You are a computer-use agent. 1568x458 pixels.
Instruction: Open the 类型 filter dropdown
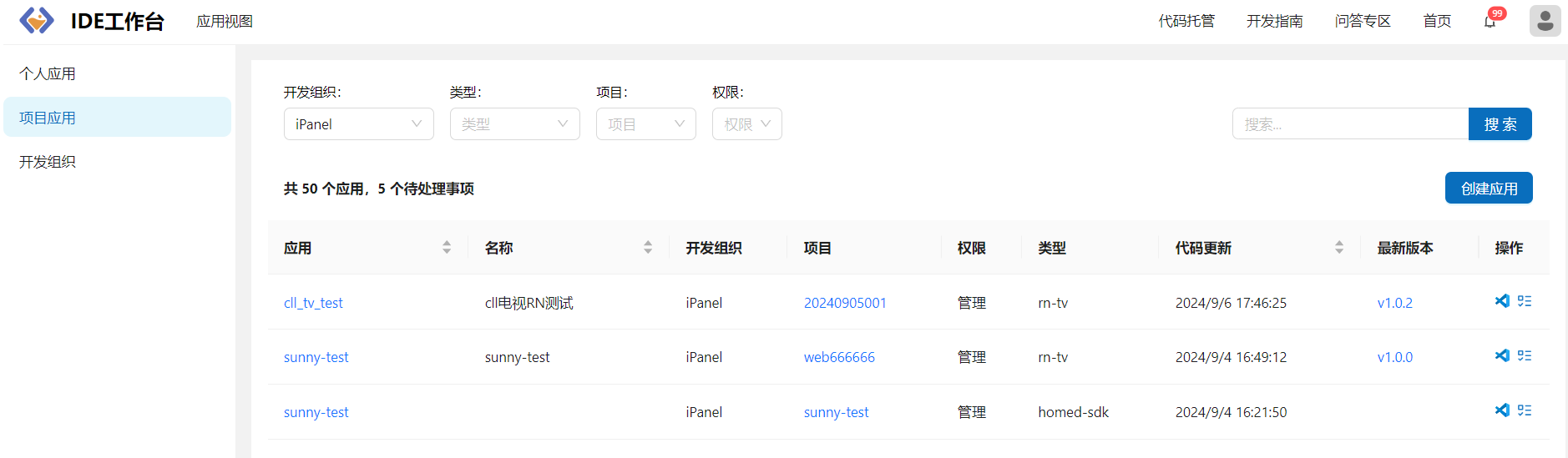pos(514,124)
